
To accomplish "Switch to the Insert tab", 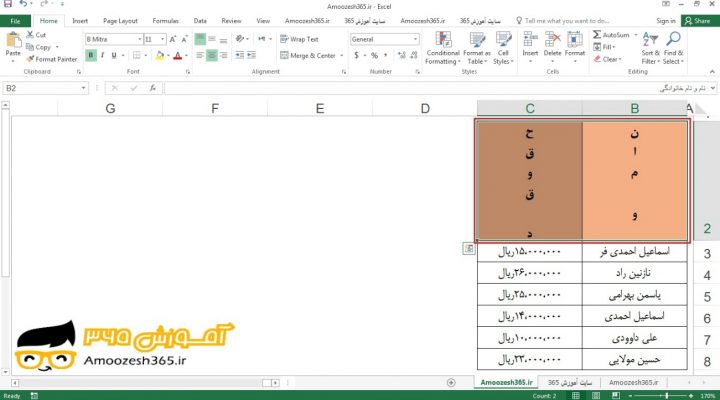I will pos(80,21).
